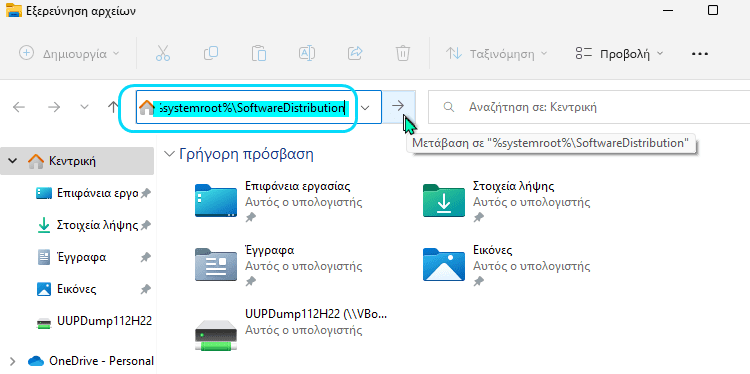Click Έγγραφα label in main pane
The image size is (750, 374).
click(269, 250)
